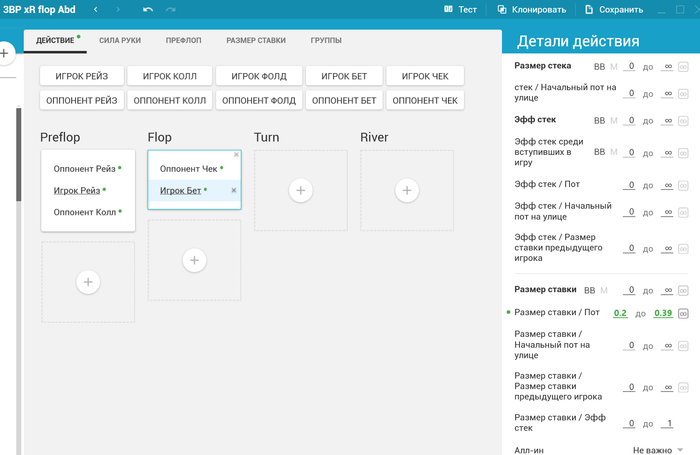
Task: Open the Алл-ин Не важно dropdown
Action: tap(658, 450)
